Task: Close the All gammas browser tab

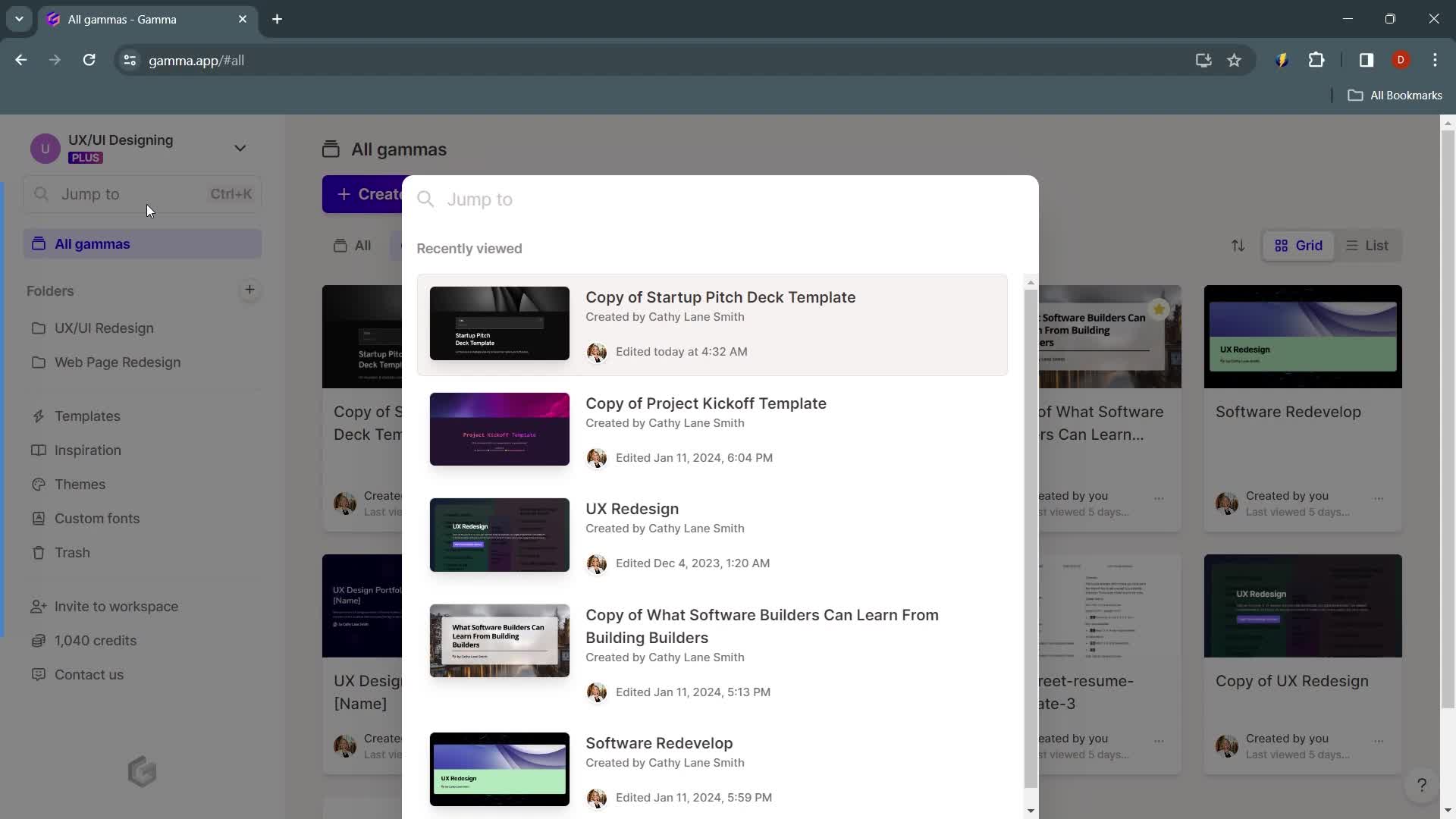Action: [243, 19]
